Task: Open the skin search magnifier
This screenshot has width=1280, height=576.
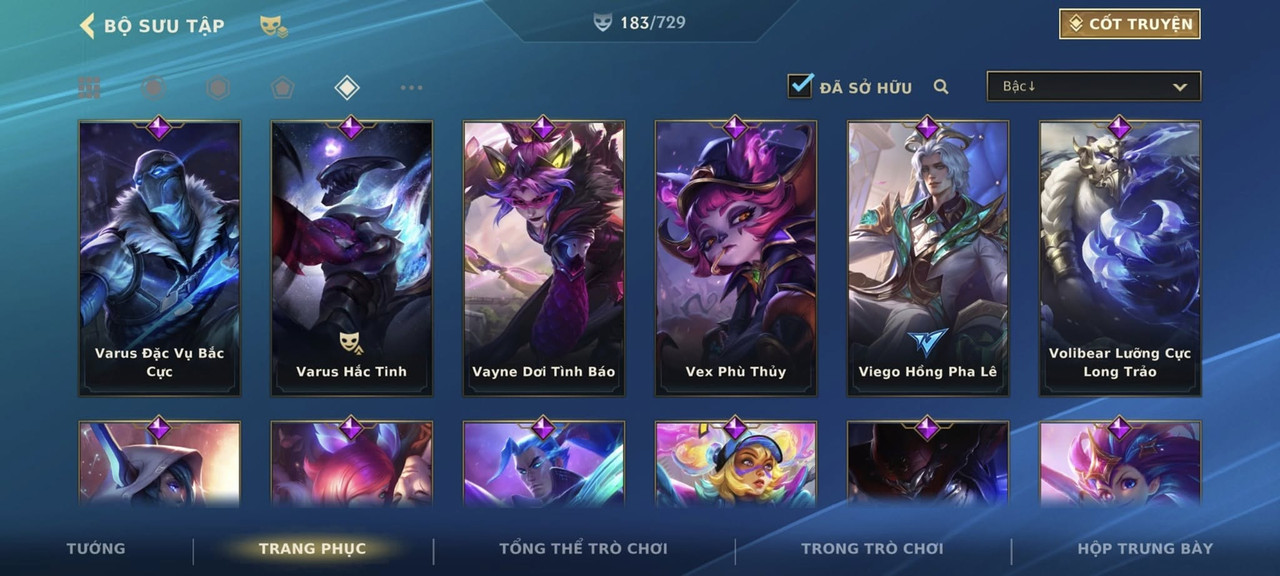Action: tap(941, 87)
